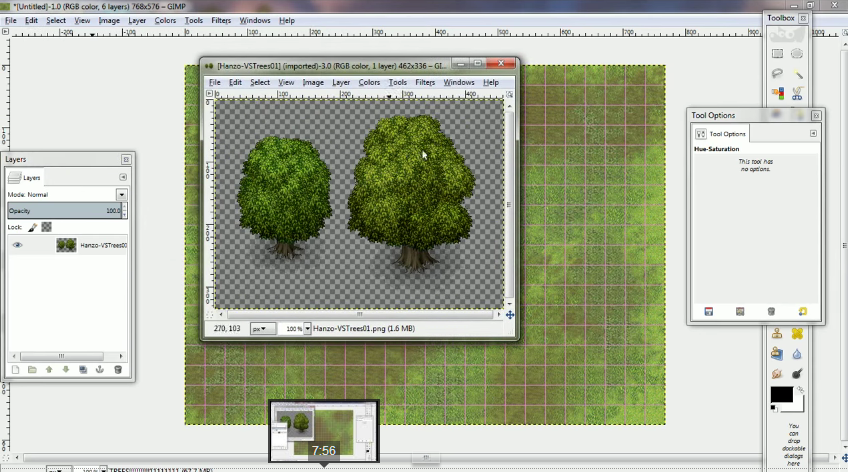
Task: Switch to the Tool Options tab
Action: pyautogui.click(x=721, y=134)
